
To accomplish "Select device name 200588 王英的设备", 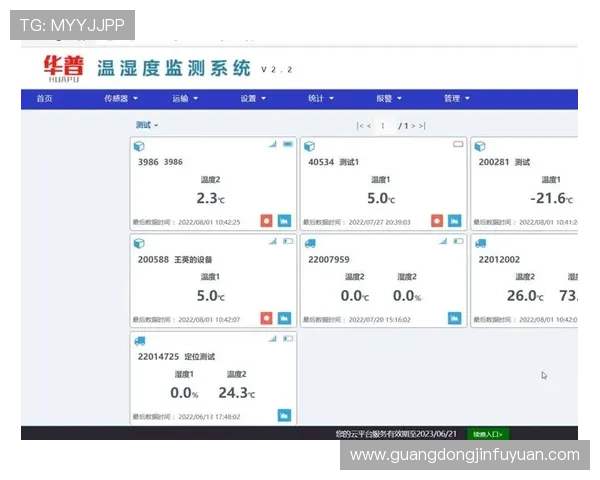I will click(x=175, y=260).
